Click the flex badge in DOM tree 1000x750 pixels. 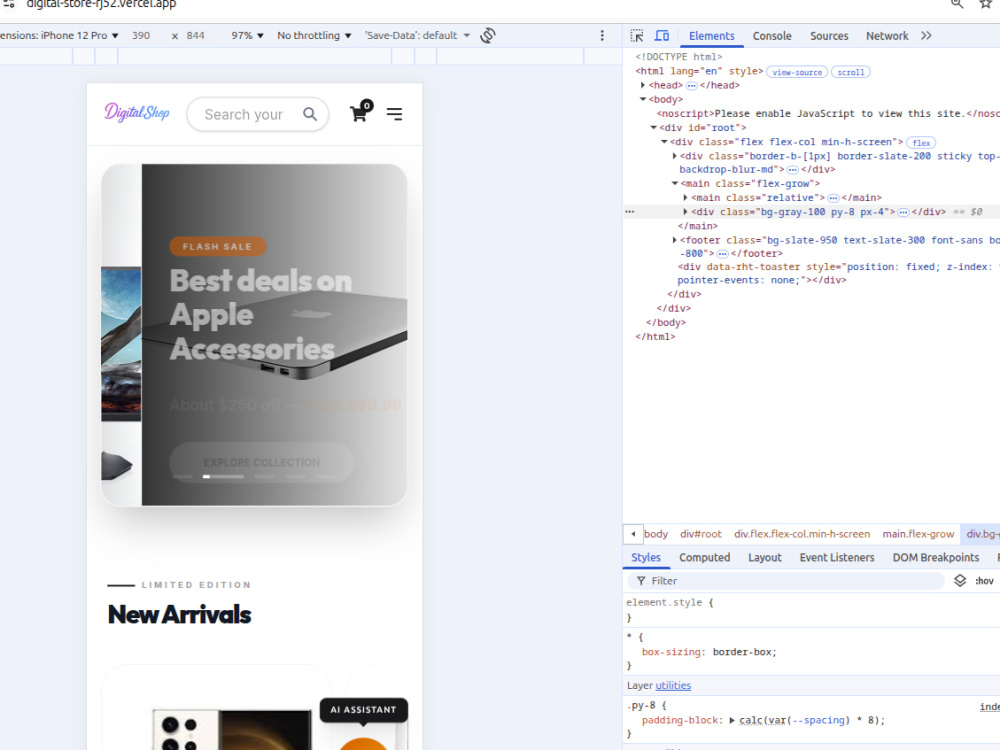[921, 143]
